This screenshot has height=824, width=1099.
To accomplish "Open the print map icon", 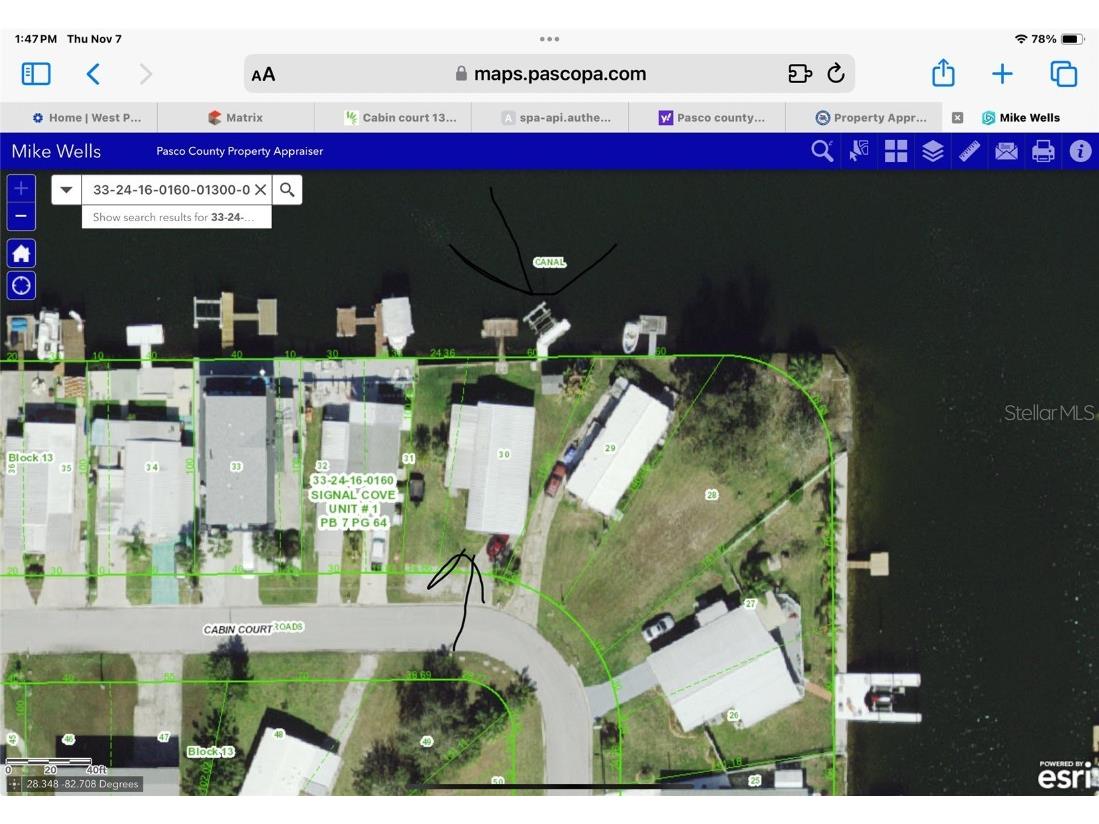I will pos(1043,151).
